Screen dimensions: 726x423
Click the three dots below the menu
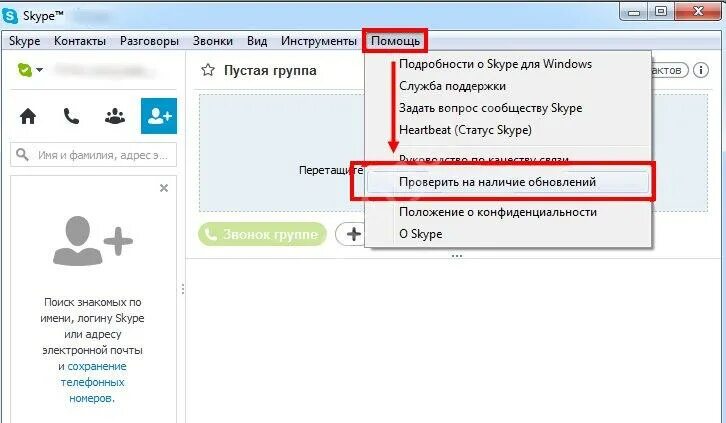pos(457,256)
